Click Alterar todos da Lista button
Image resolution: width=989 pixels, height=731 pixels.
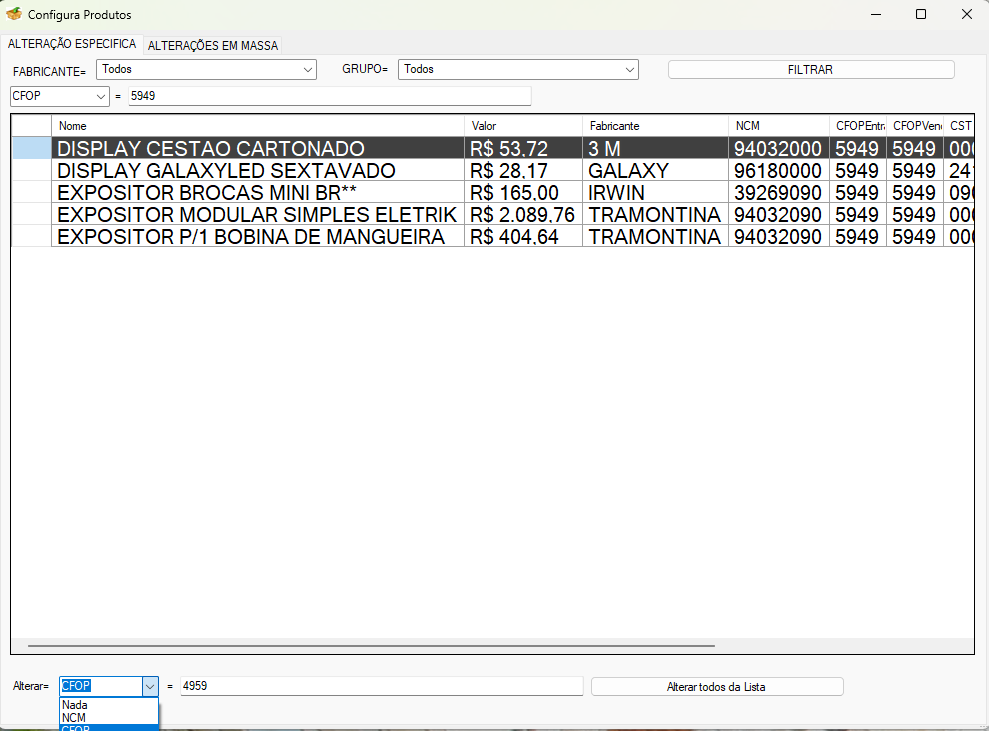(x=717, y=687)
